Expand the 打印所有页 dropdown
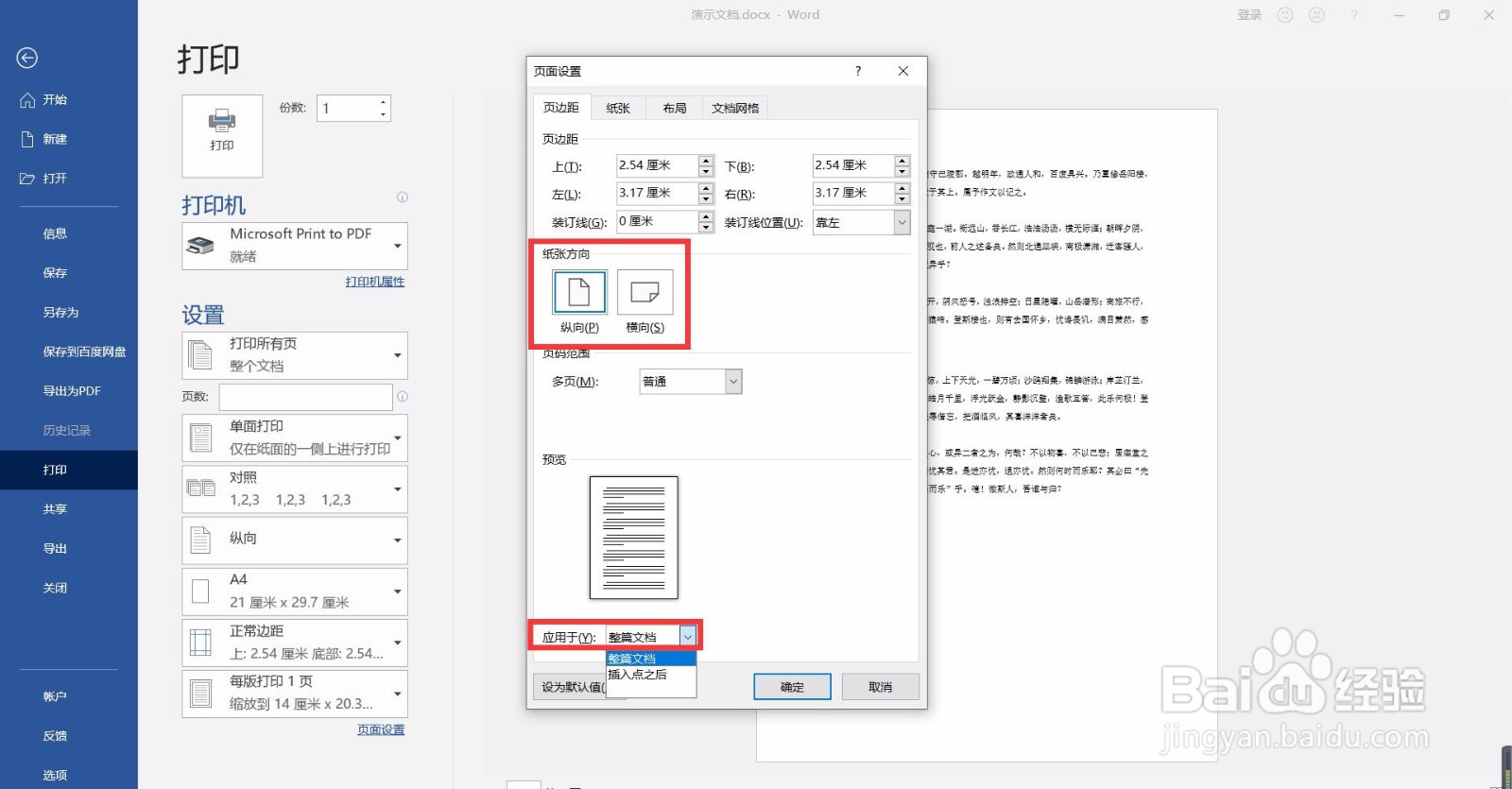The image size is (1512, 789). pos(295,355)
